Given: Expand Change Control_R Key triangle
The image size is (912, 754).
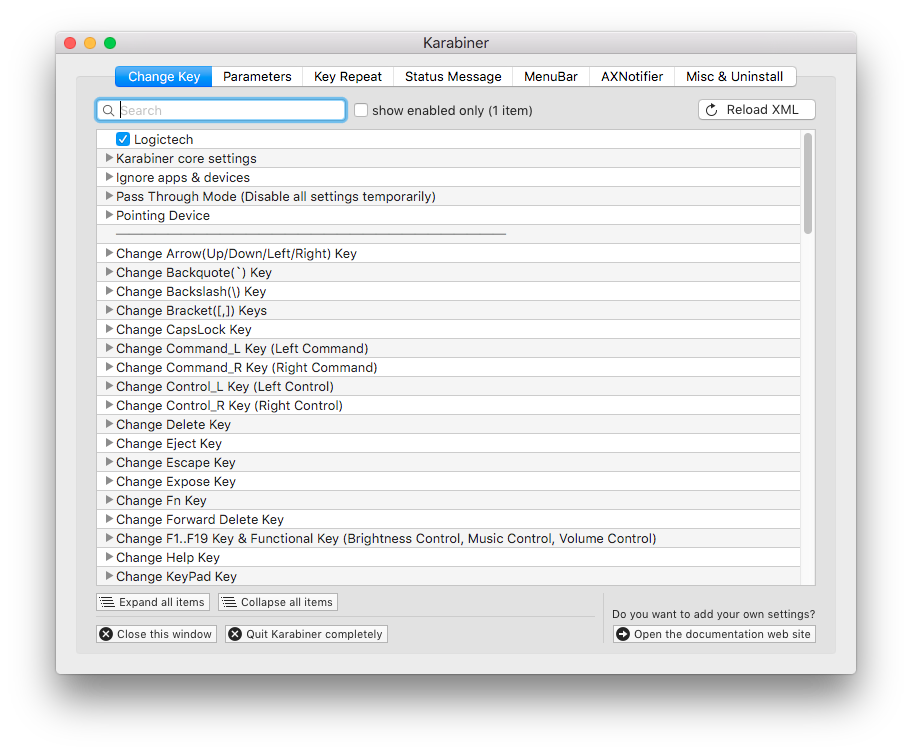Looking at the screenshot, I should click(109, 405).
